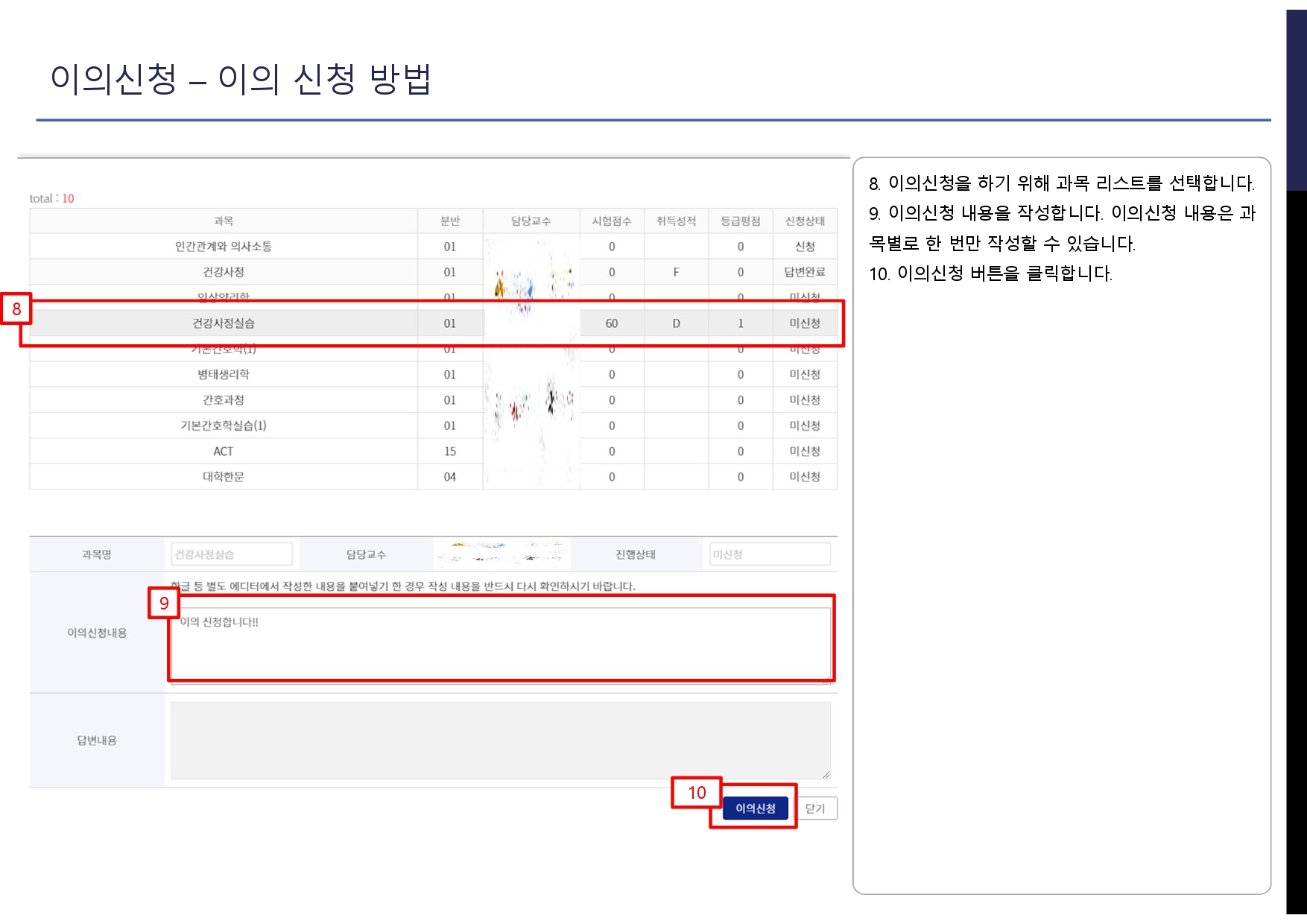Select the 건강사정실습 course row

tap(434, 323)
